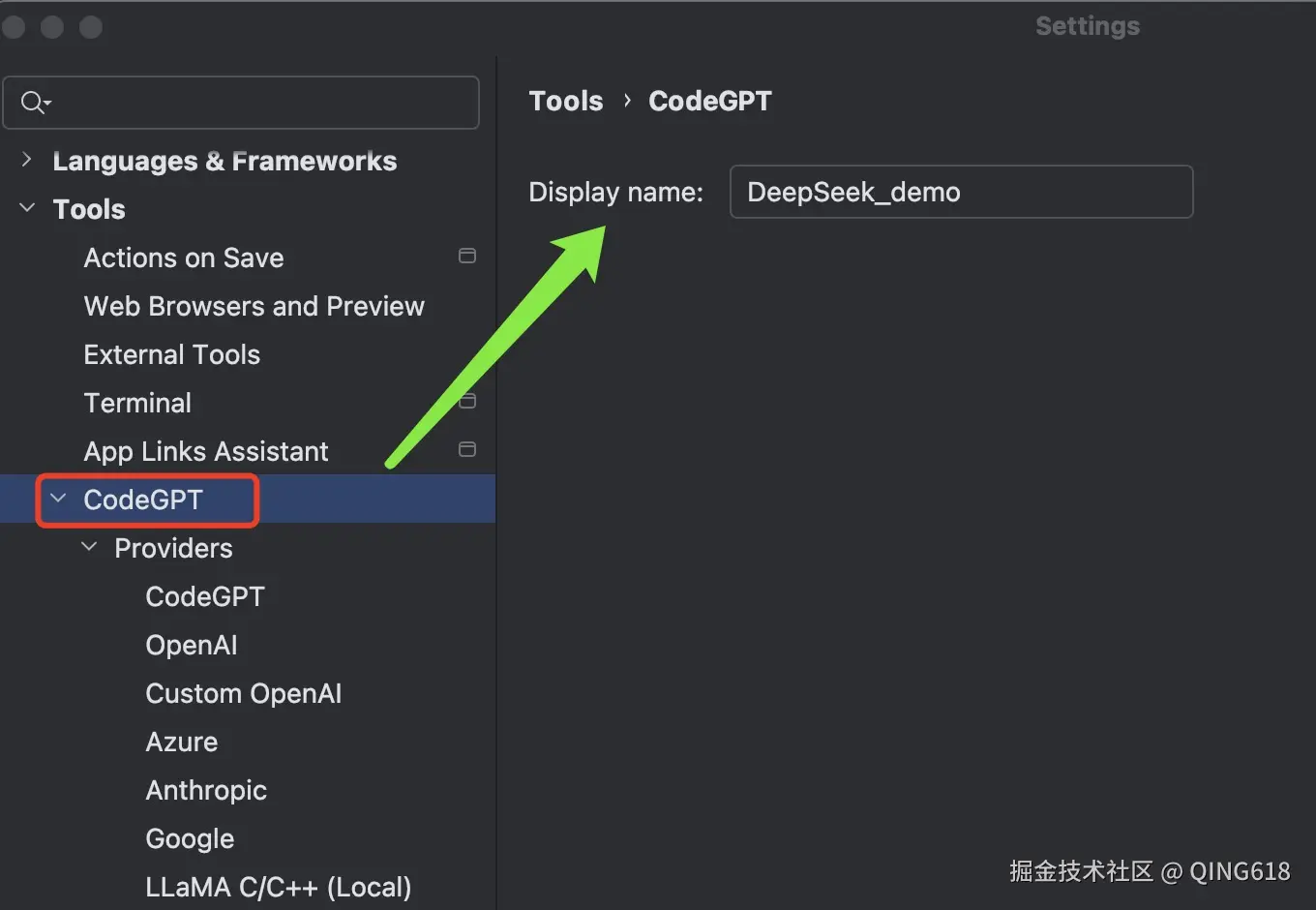Collapse the CodeGPT tree node chevron
This screenshot has height=910, width=1316.
[x=58, y=499]
